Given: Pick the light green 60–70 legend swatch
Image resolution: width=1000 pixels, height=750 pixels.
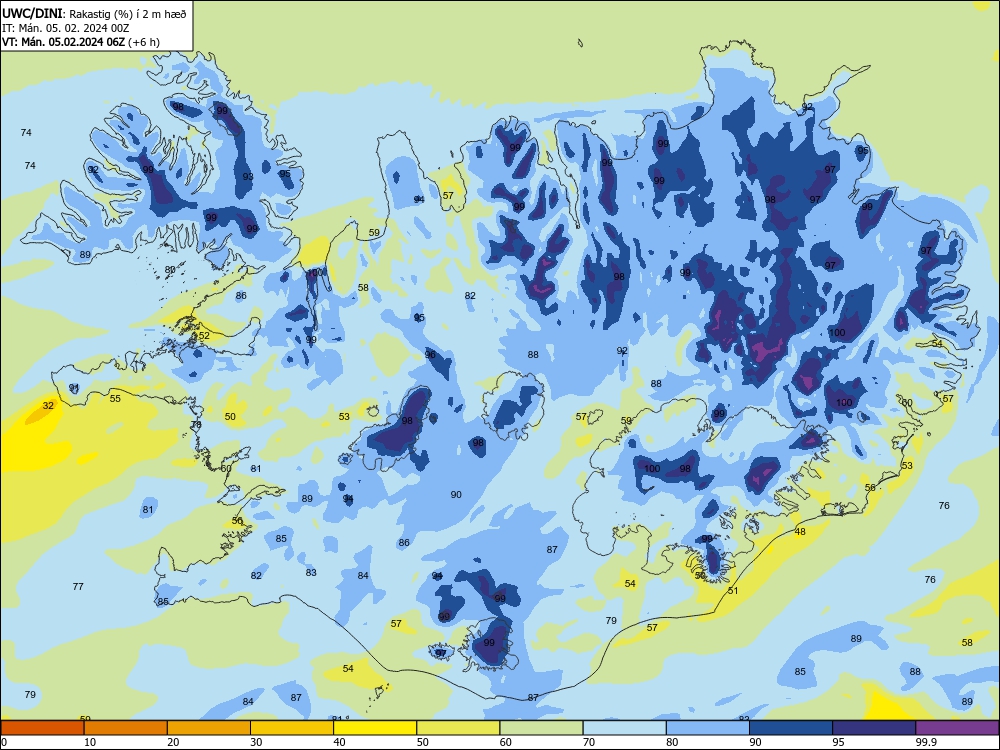Looking at the screenshot, I should [x=541, y=728].
